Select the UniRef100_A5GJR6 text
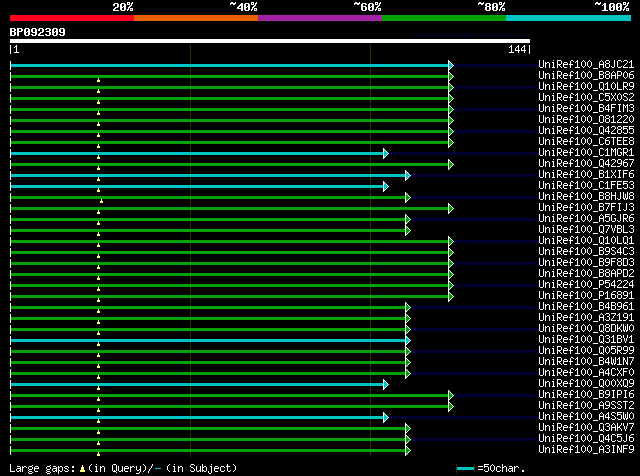Viewport: 640px width, 476px height. tap(586, 218)
